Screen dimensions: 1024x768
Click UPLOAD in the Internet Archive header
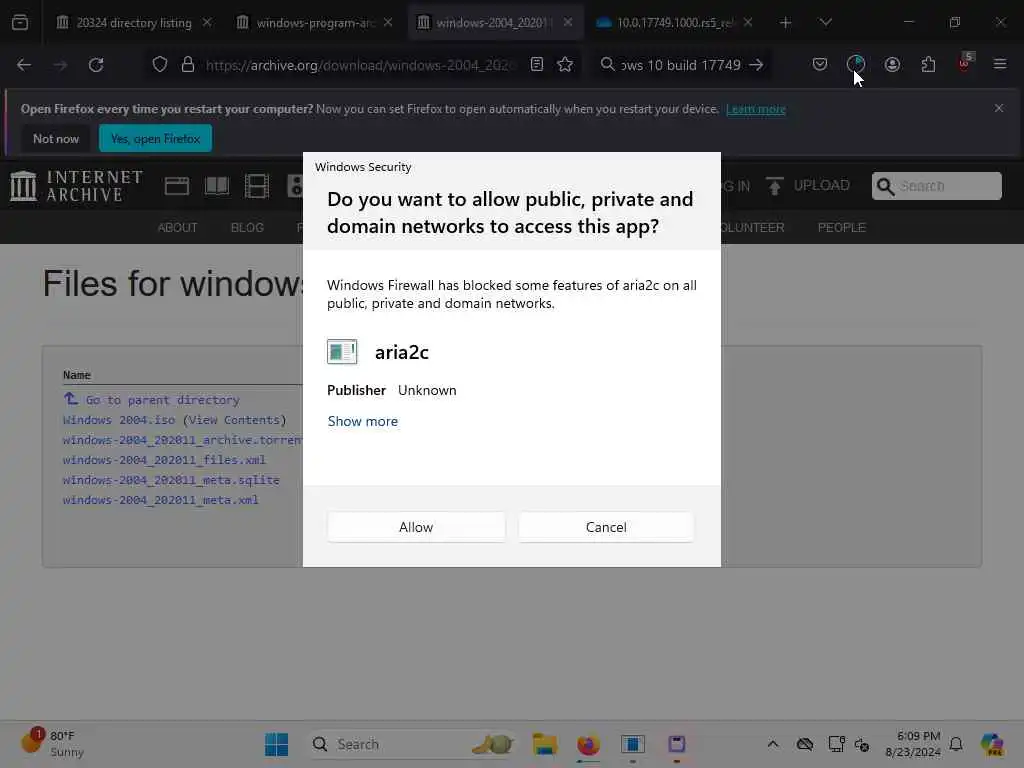point(808,186)
